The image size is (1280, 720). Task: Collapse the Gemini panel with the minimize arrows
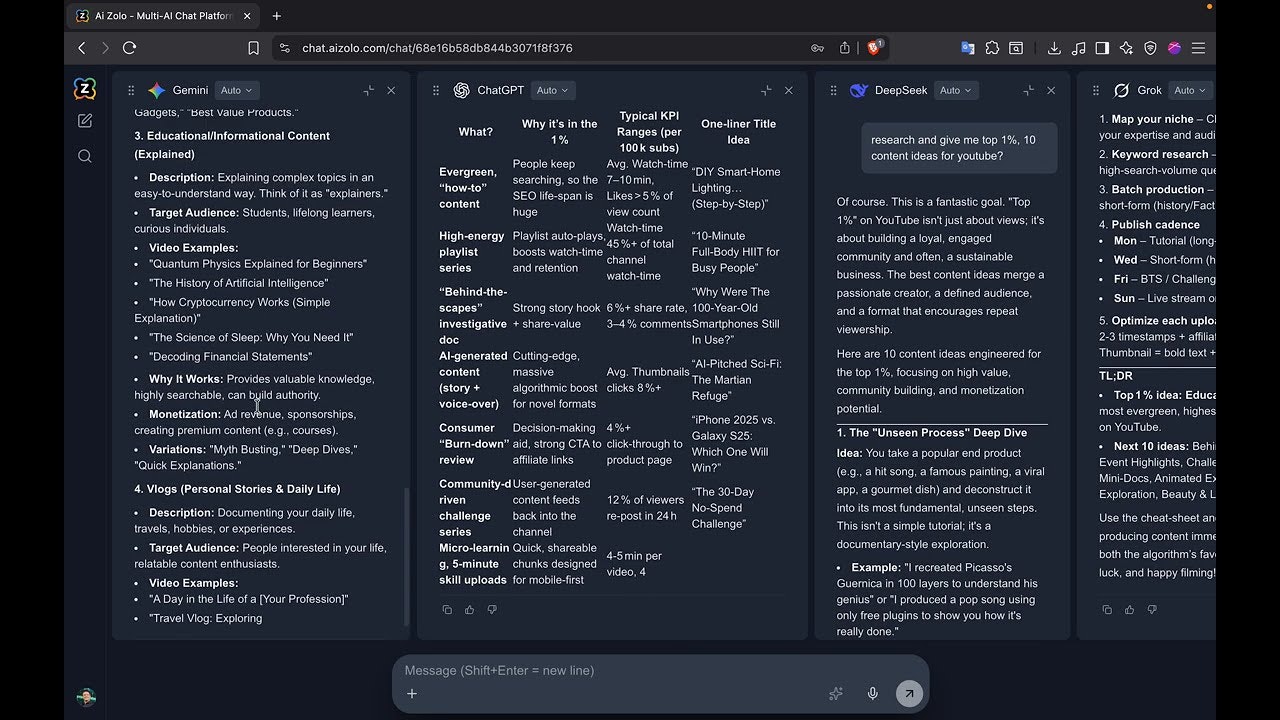pyautogui.click(x=369, y=90)
